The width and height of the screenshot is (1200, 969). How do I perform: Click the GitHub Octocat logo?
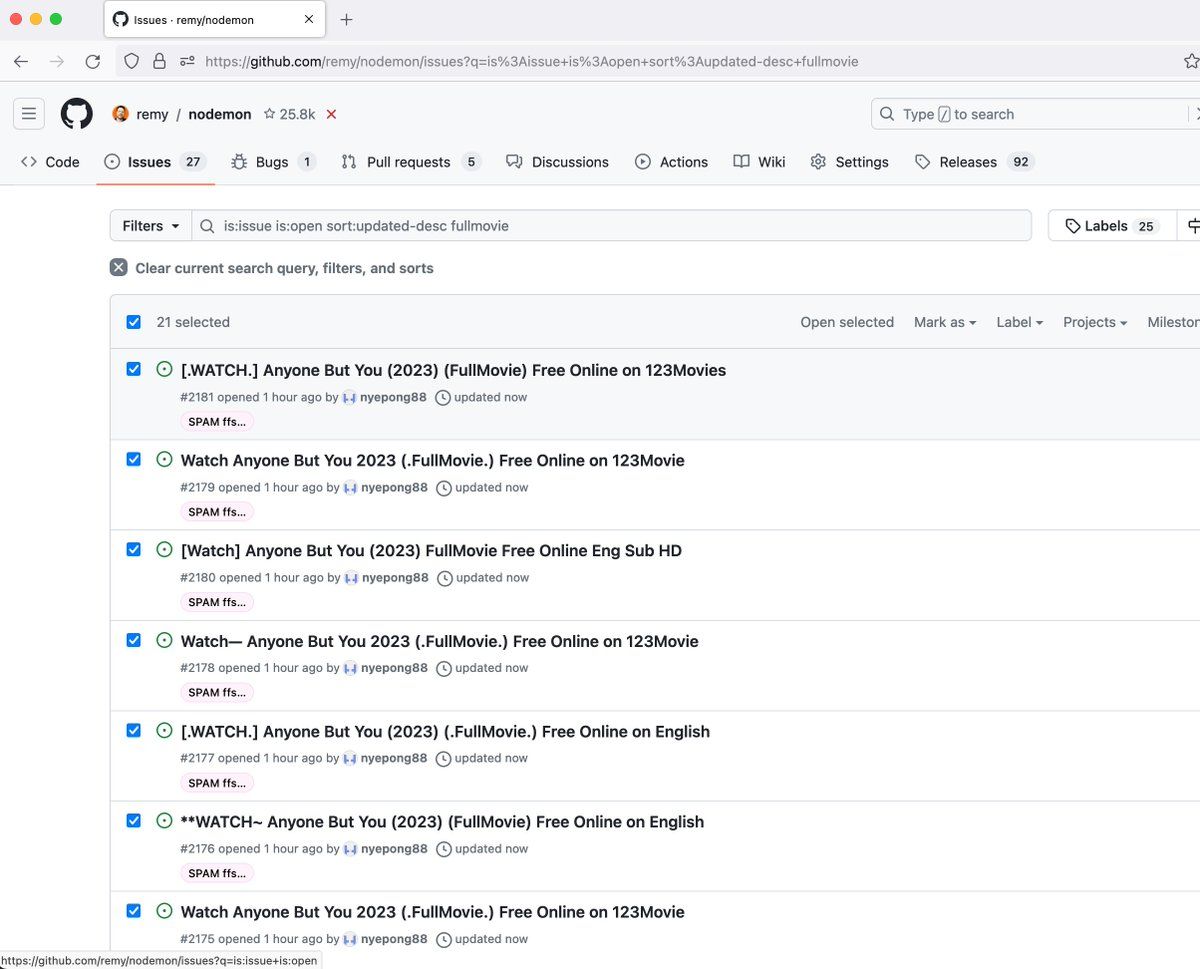(77, 114)
